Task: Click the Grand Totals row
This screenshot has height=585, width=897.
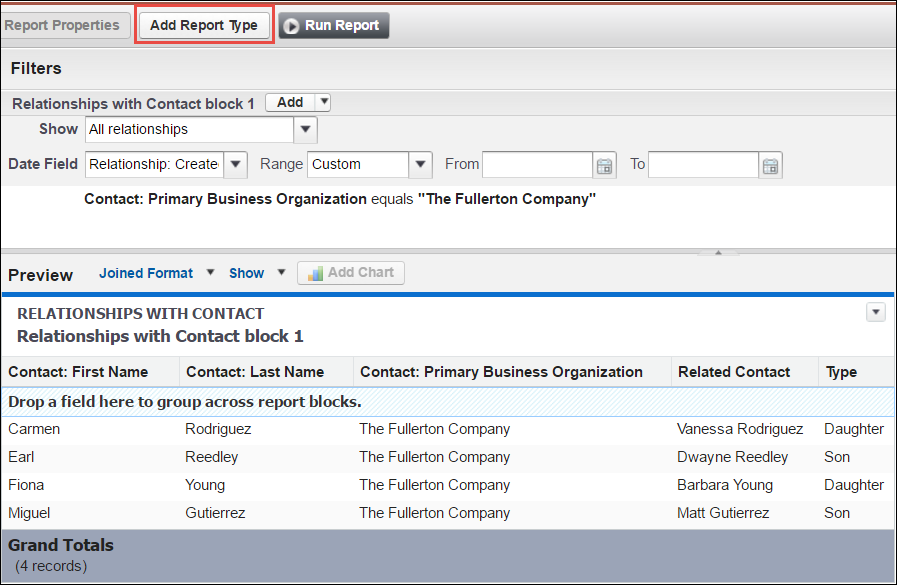Action: point(448,555)
